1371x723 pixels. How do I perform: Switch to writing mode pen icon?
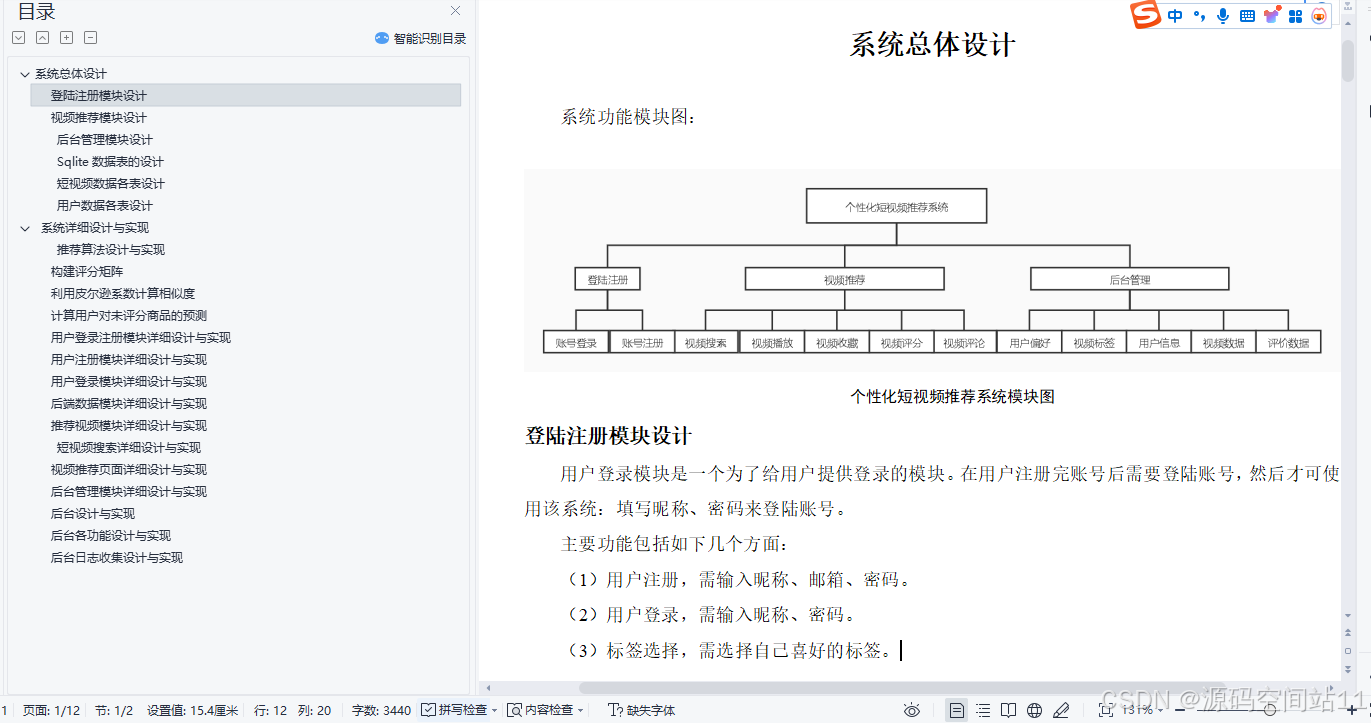pos(1062,710)
